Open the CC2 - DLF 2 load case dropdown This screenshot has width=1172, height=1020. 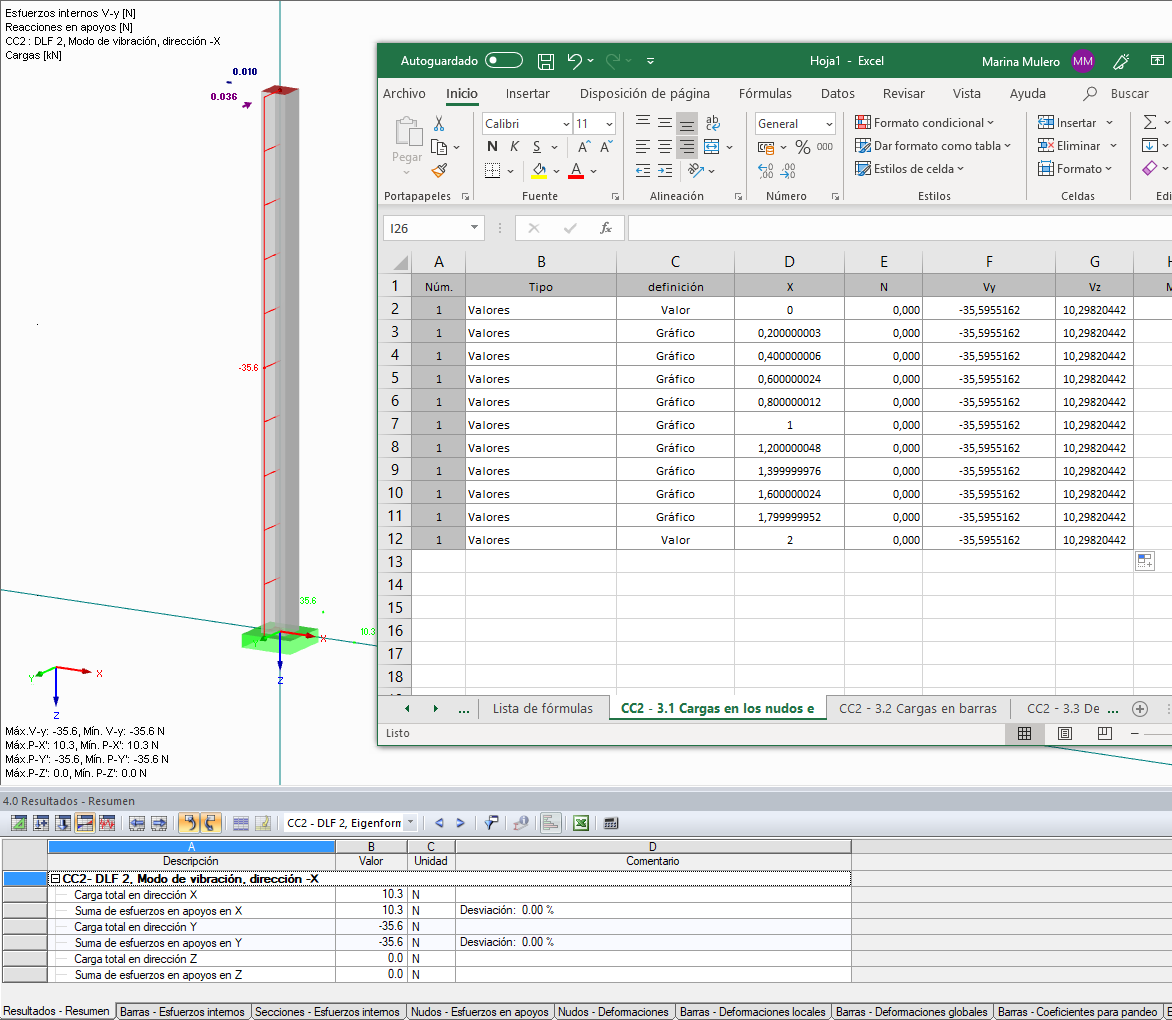[410, 823]
